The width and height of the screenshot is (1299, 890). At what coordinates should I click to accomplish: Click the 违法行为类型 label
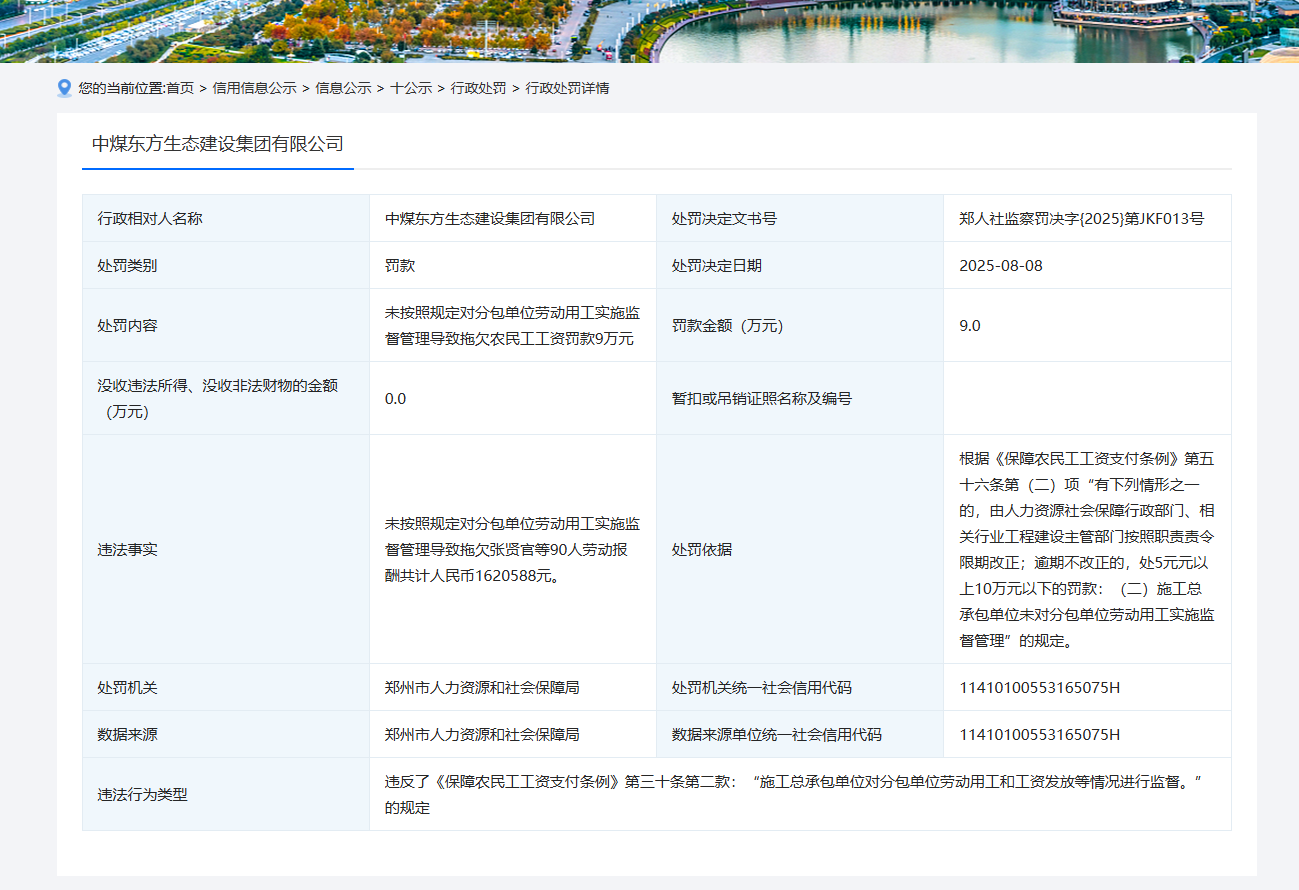142,794
